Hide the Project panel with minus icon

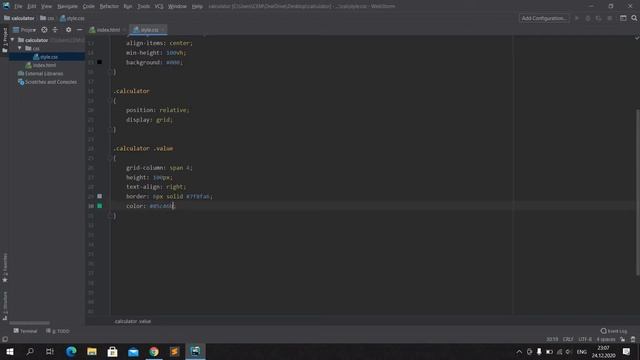(80, 30)
